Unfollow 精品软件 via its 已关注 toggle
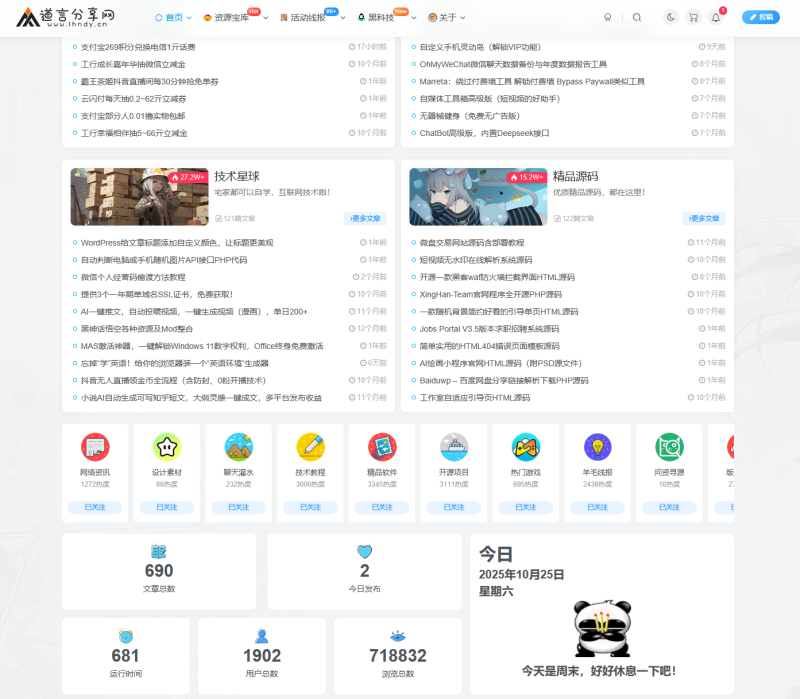This screenshot has height=699, width=800. 383,507
